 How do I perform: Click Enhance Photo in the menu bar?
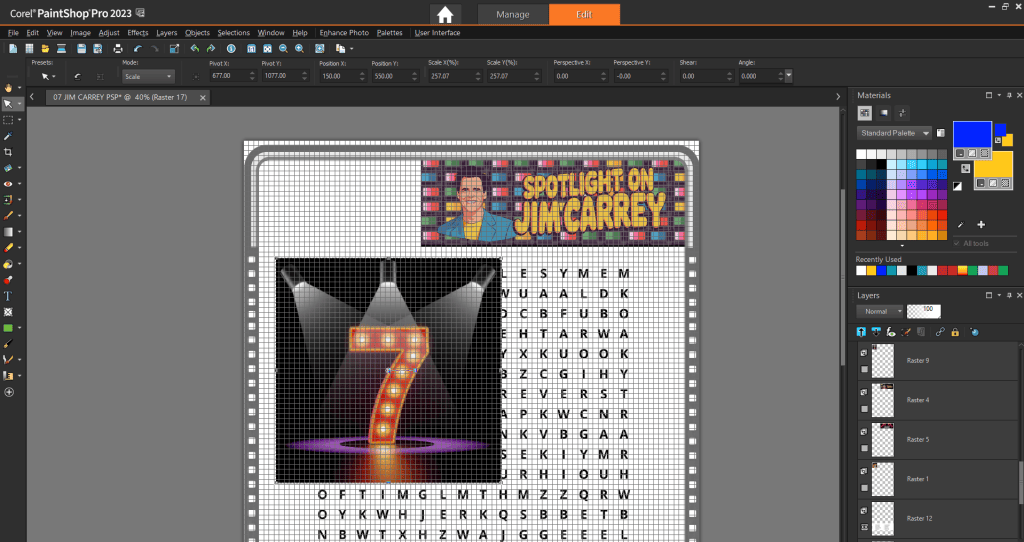tap(344, 33)
